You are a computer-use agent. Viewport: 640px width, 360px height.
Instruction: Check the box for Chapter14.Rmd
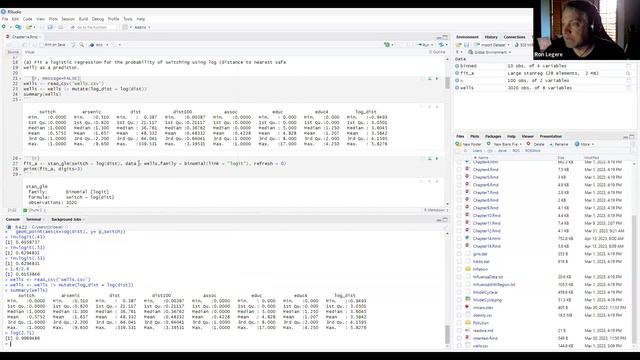tap(459, 246)
